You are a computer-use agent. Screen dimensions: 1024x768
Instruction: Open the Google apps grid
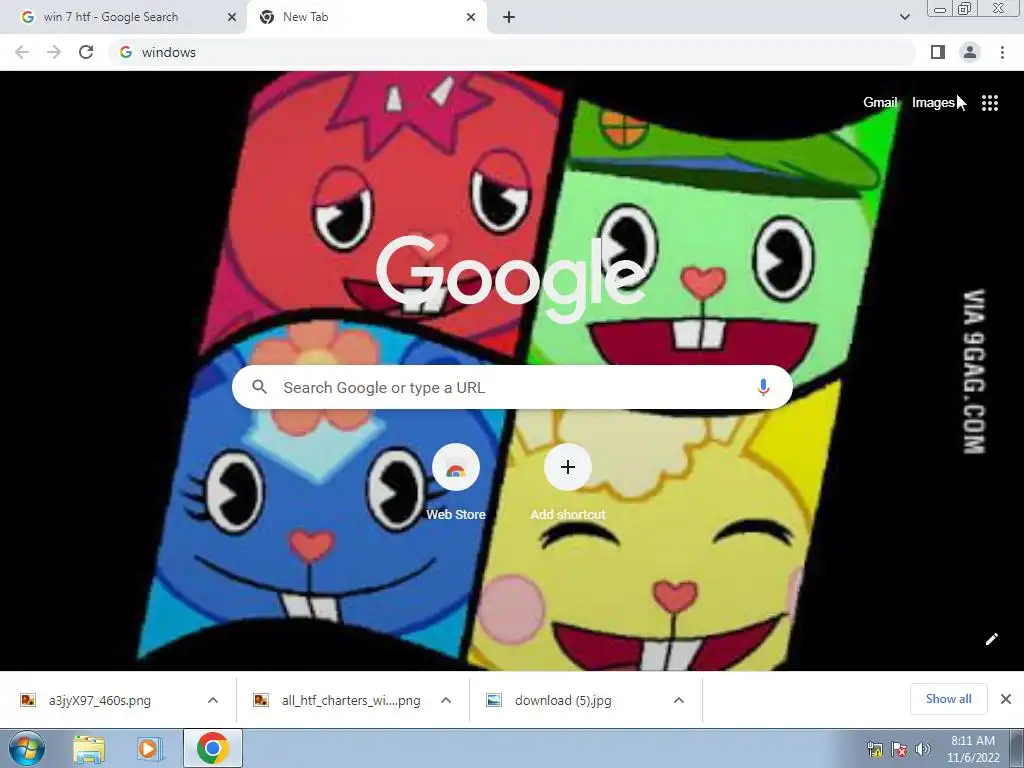tap(990, 103)
